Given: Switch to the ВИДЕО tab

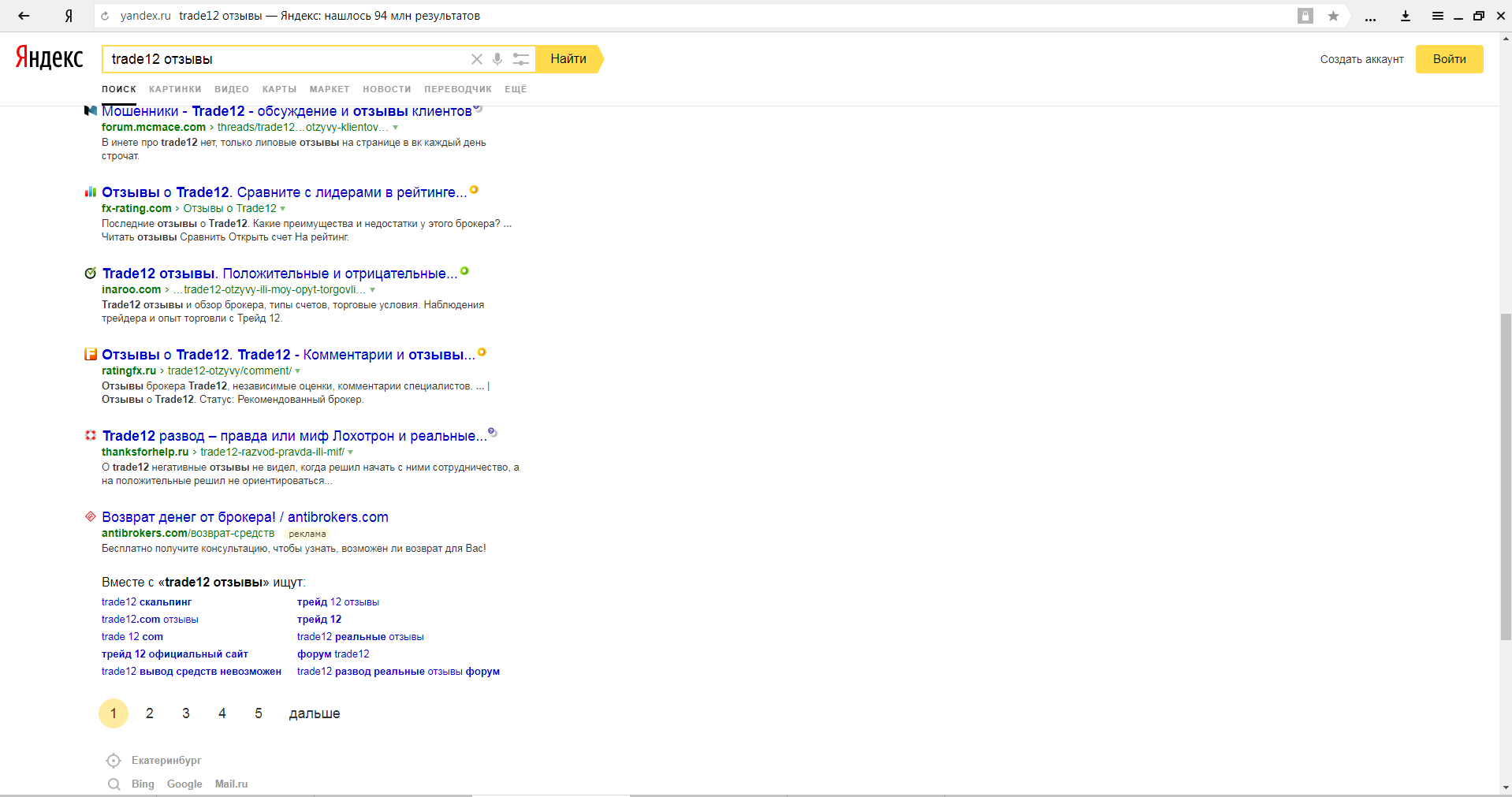Looking at the screenshot, I should coord(232,89).
